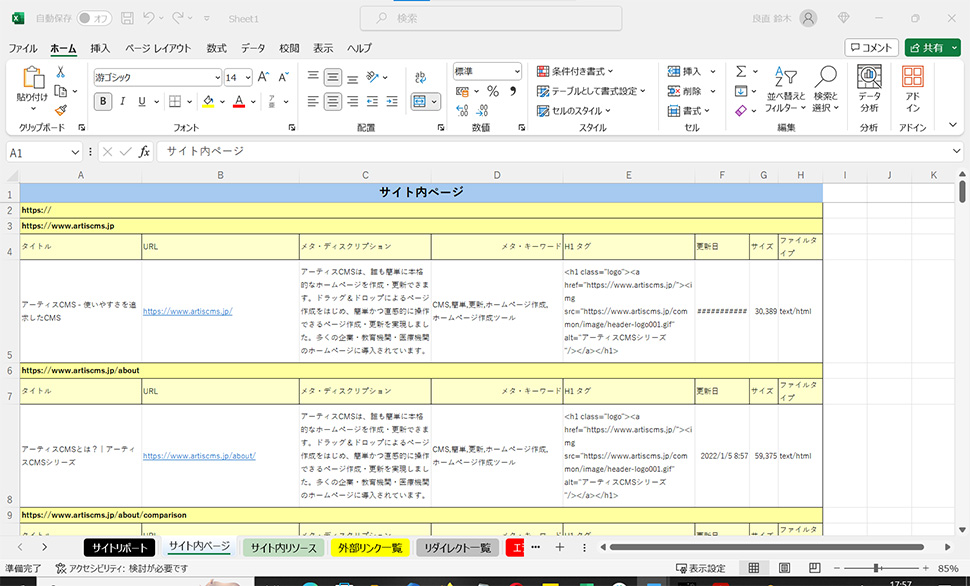Image resolution: width=970 pixels, height=586 pixels.
Task: Click the Paste clipboard icon
Action: click(x=33, y=77)
